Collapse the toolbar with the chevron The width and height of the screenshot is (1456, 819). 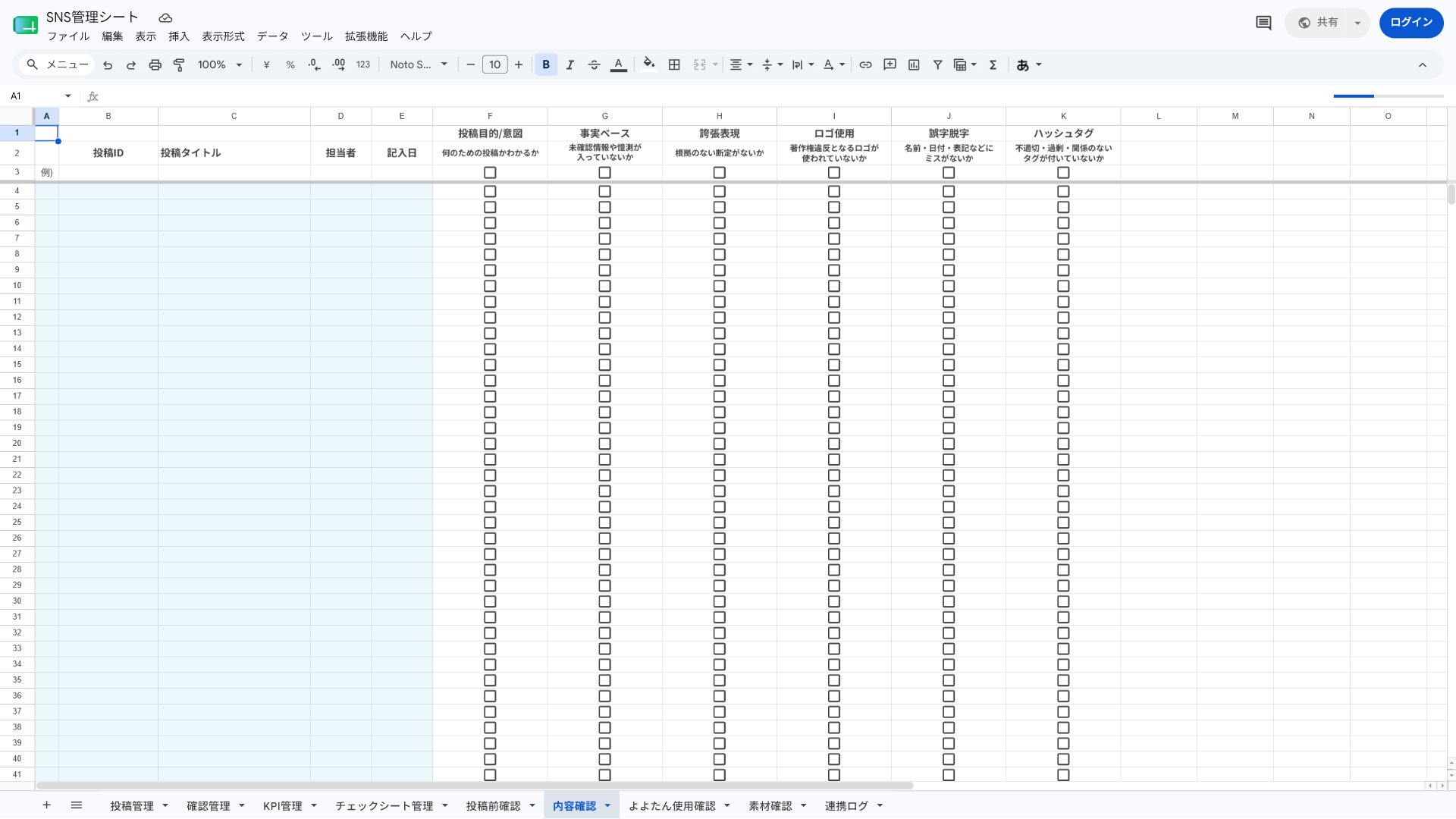(1423, 65)
